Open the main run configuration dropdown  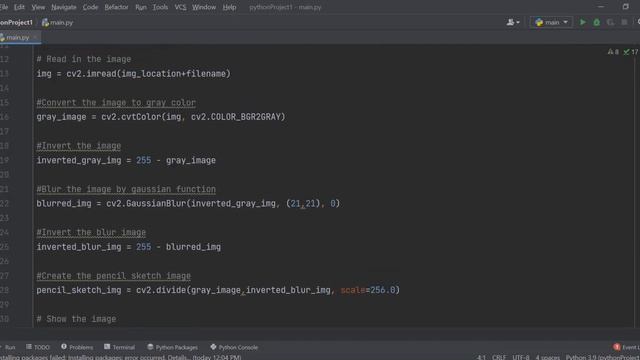click(x=551, y=22)
